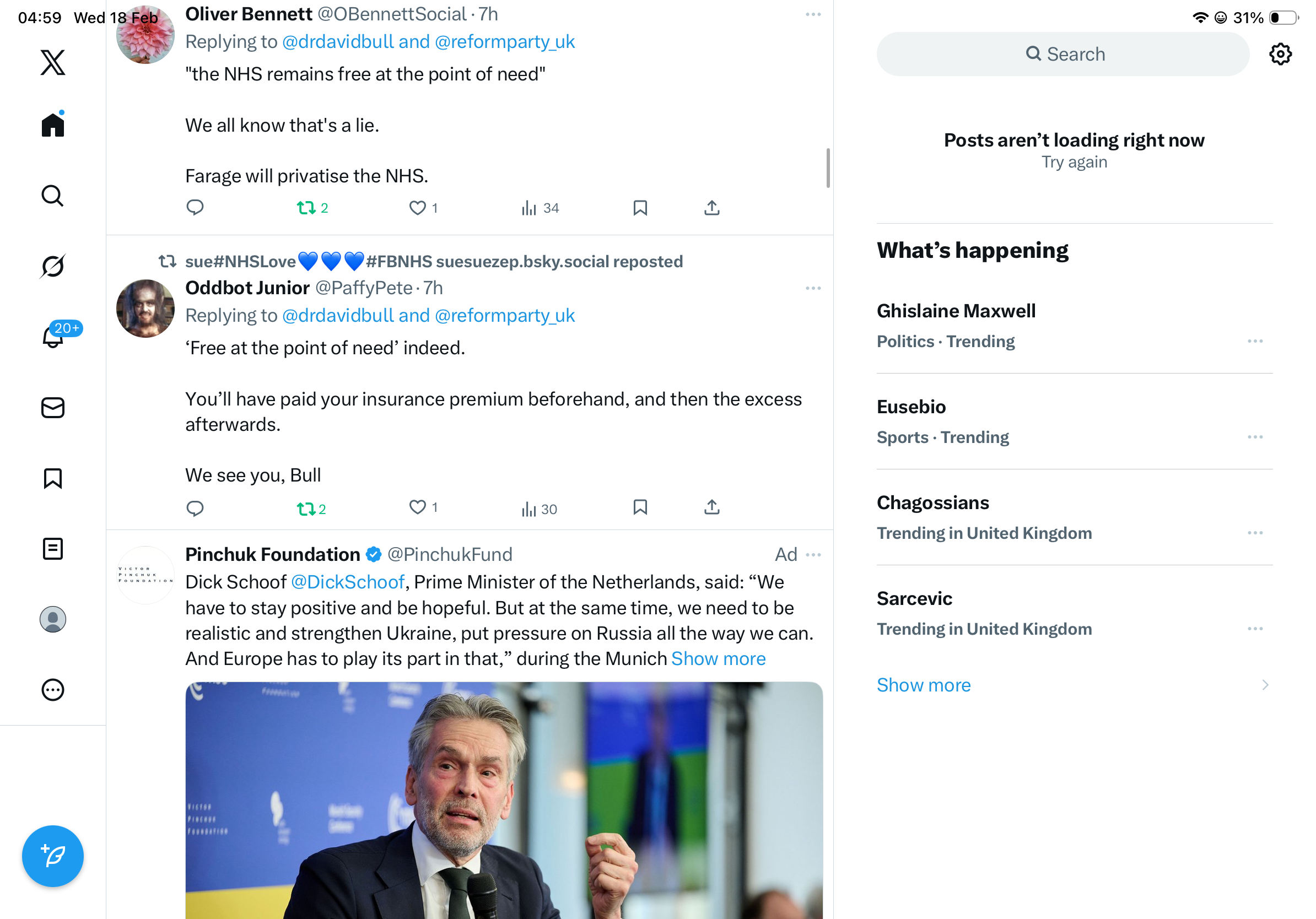Viewport: 1316px width, 919px height.
Task: Open the Grok icon in sidebar
Action: pos(53,267)
